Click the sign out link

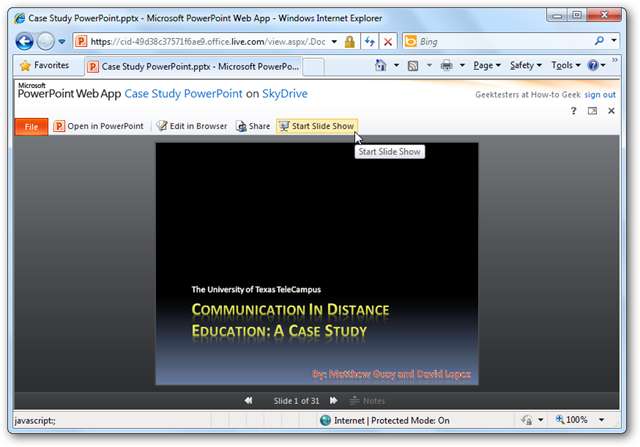point(599,94)
